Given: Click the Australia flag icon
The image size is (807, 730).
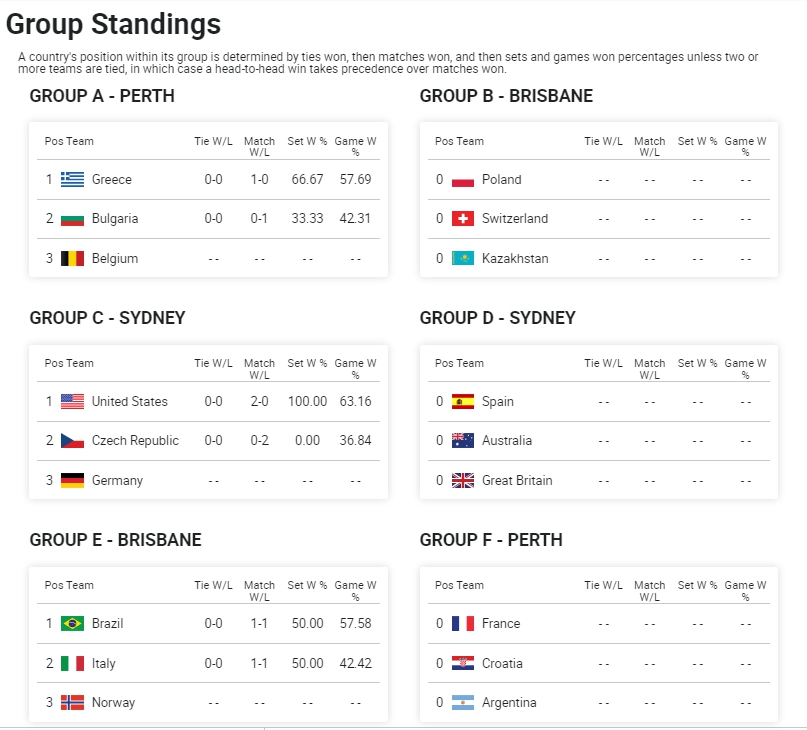Looking at the screenshot, I should tap(462, 441).
